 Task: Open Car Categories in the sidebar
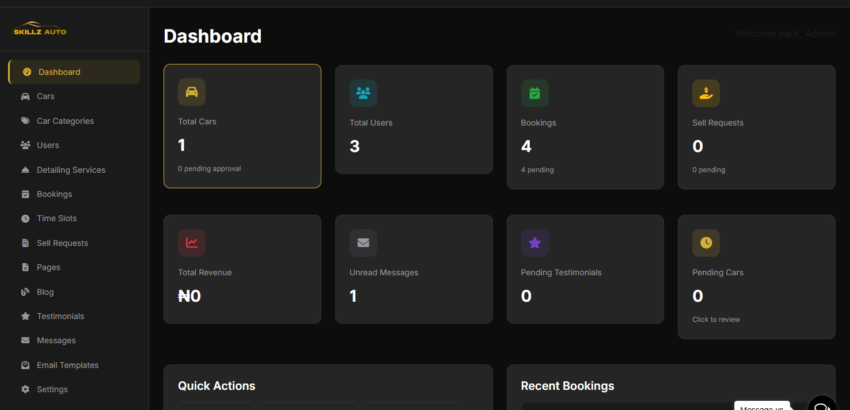click(74, 121)
